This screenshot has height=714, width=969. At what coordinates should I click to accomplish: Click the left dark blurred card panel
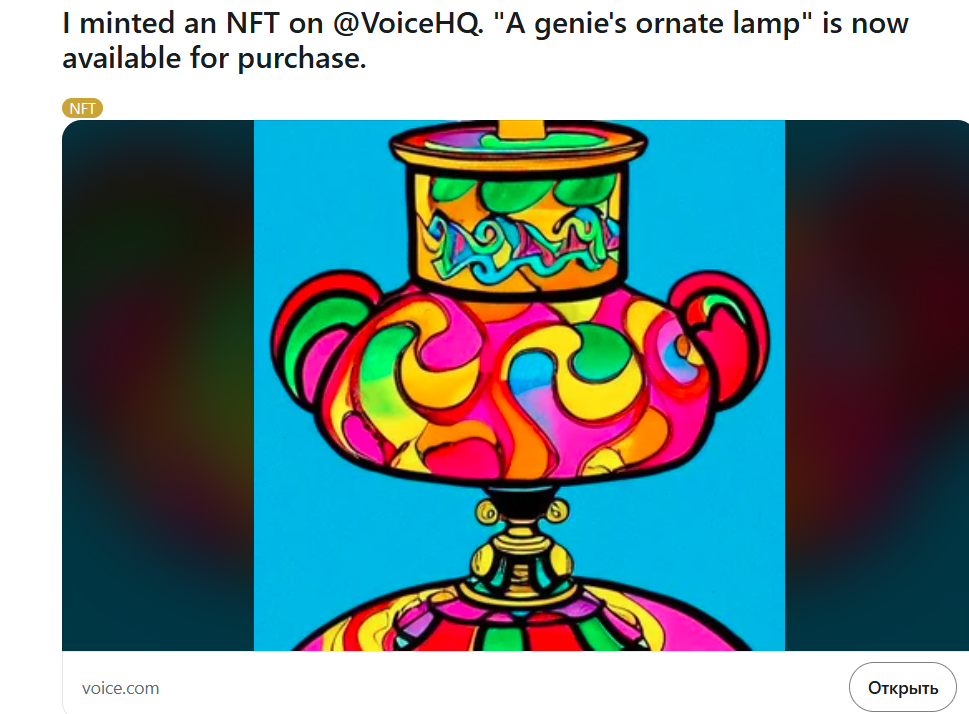click(158, 385)
